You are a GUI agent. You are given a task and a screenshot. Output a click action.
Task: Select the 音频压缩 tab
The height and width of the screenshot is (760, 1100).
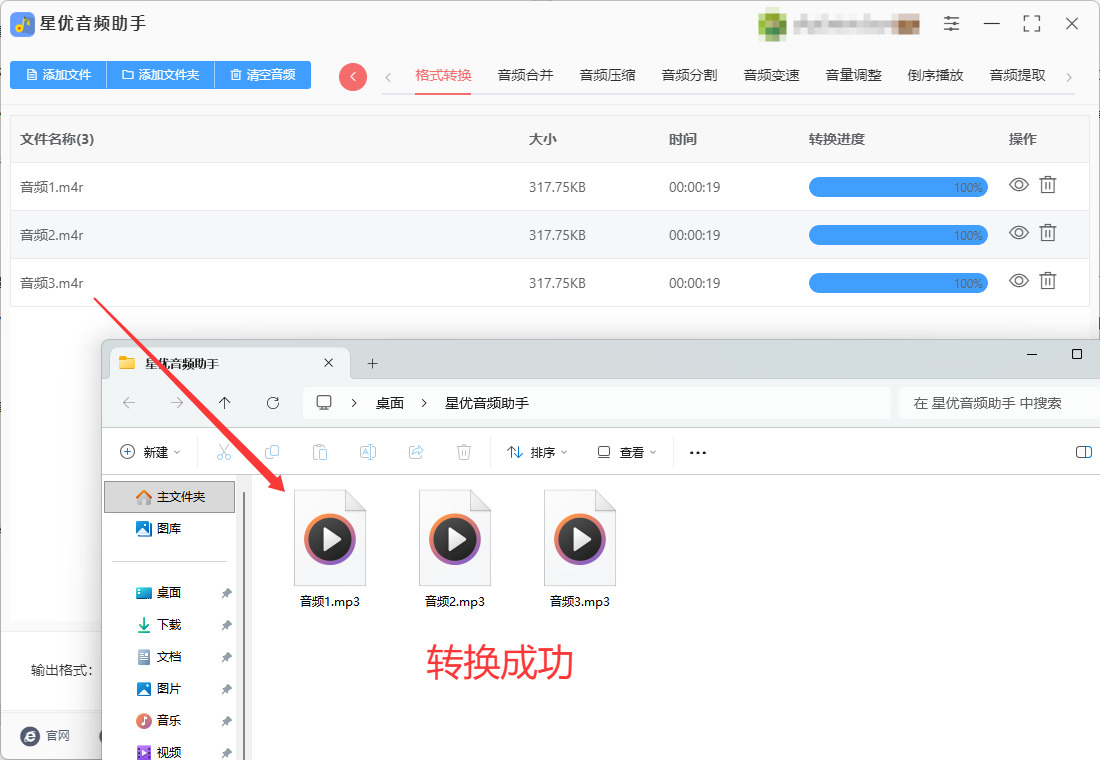pos(608,75)
